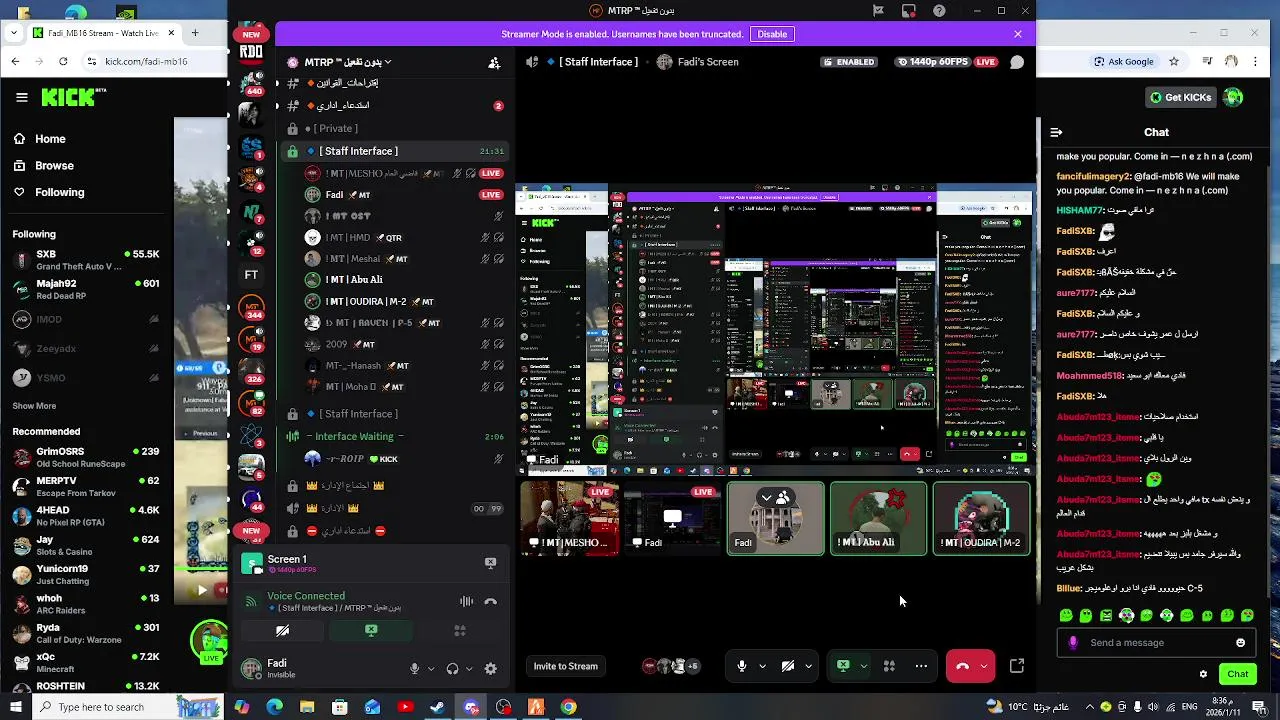Open GrimOSRS in Recommended list
Image resolution: width=1280 pixels, height=720 pixels.
(86, 457)
